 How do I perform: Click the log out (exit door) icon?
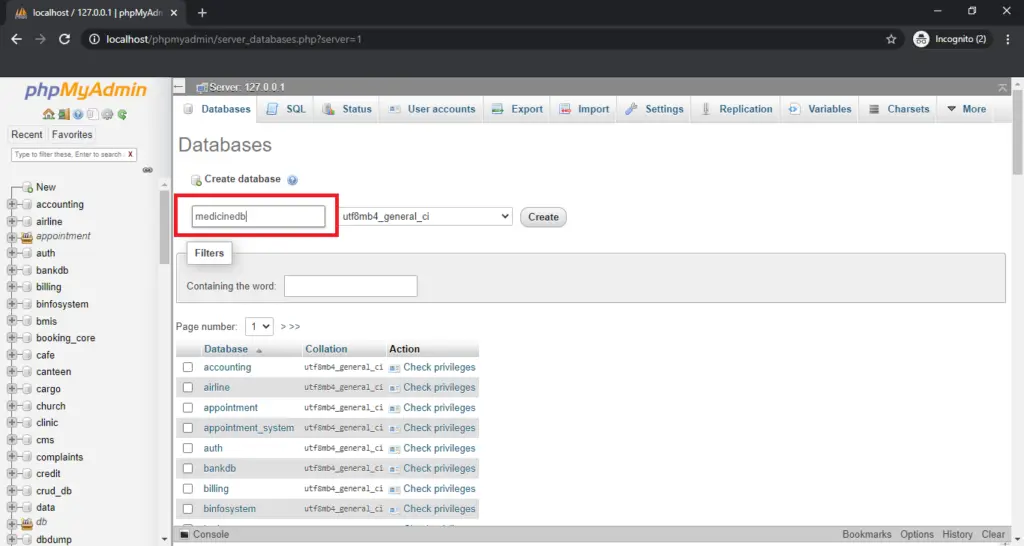[x=63, y=114]
